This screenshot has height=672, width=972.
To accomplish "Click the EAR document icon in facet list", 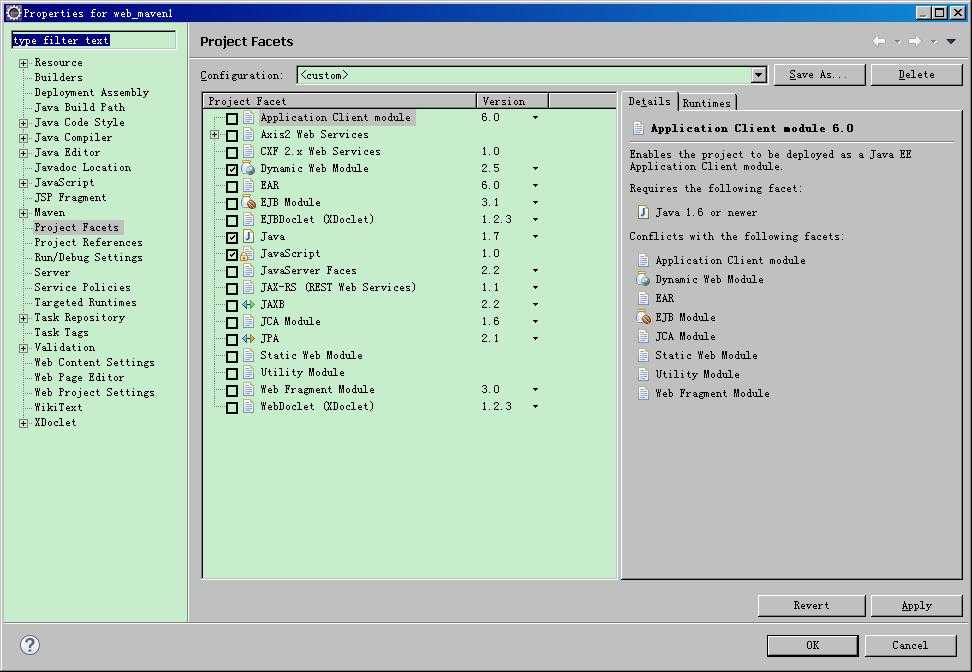I will tap(248, 185).
